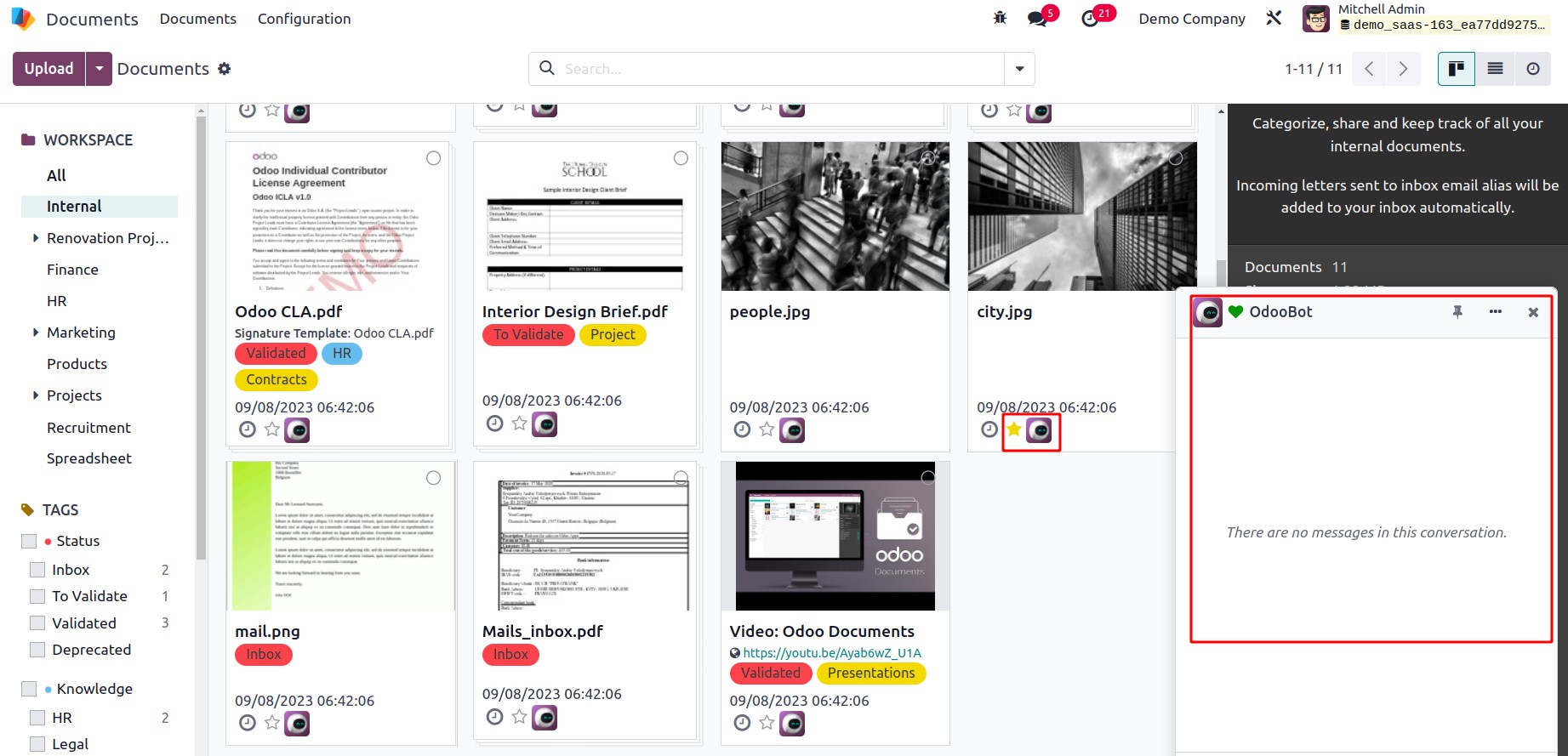The image size is (1568, 756).
Task: Select the Spreadsheet workspace
Action: pyautogui.click(x=89, y=458)
